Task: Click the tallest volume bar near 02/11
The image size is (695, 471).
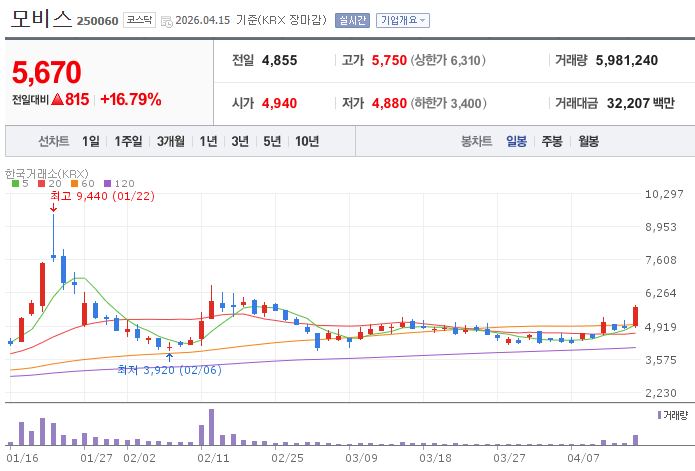Action: point(211,427)
